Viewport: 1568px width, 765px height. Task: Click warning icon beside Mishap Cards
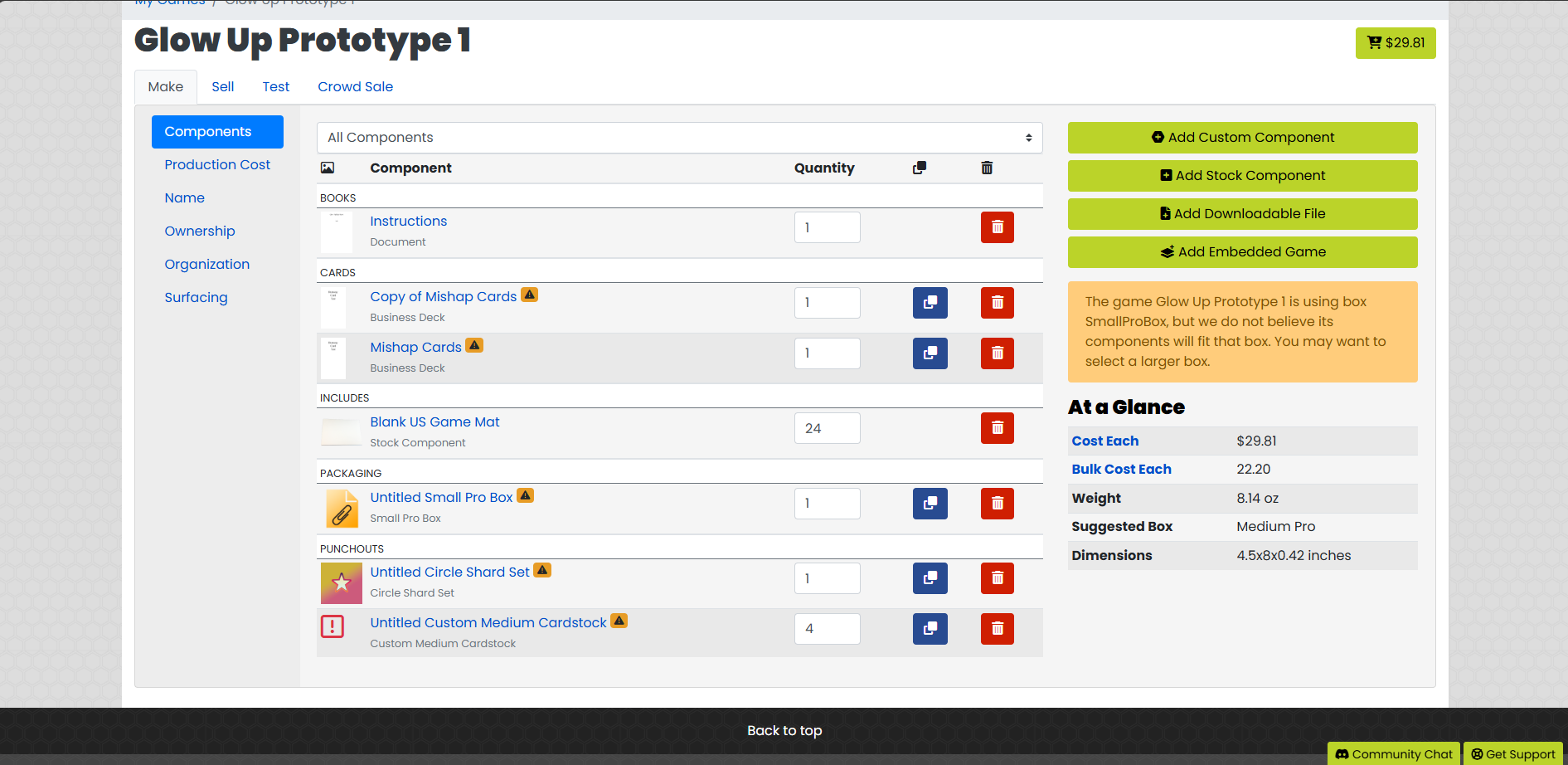(474, 345)
